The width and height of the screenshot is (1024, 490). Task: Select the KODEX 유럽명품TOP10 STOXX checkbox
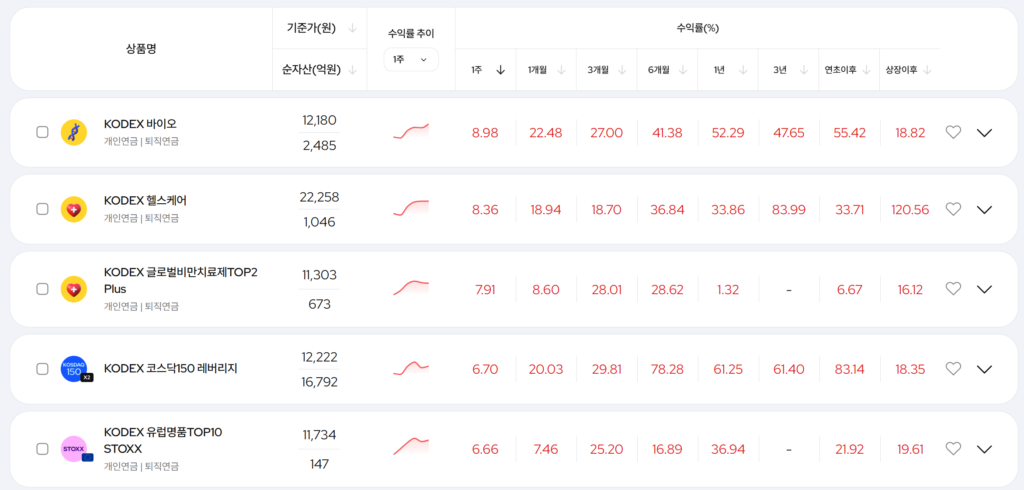pos(42,449)
